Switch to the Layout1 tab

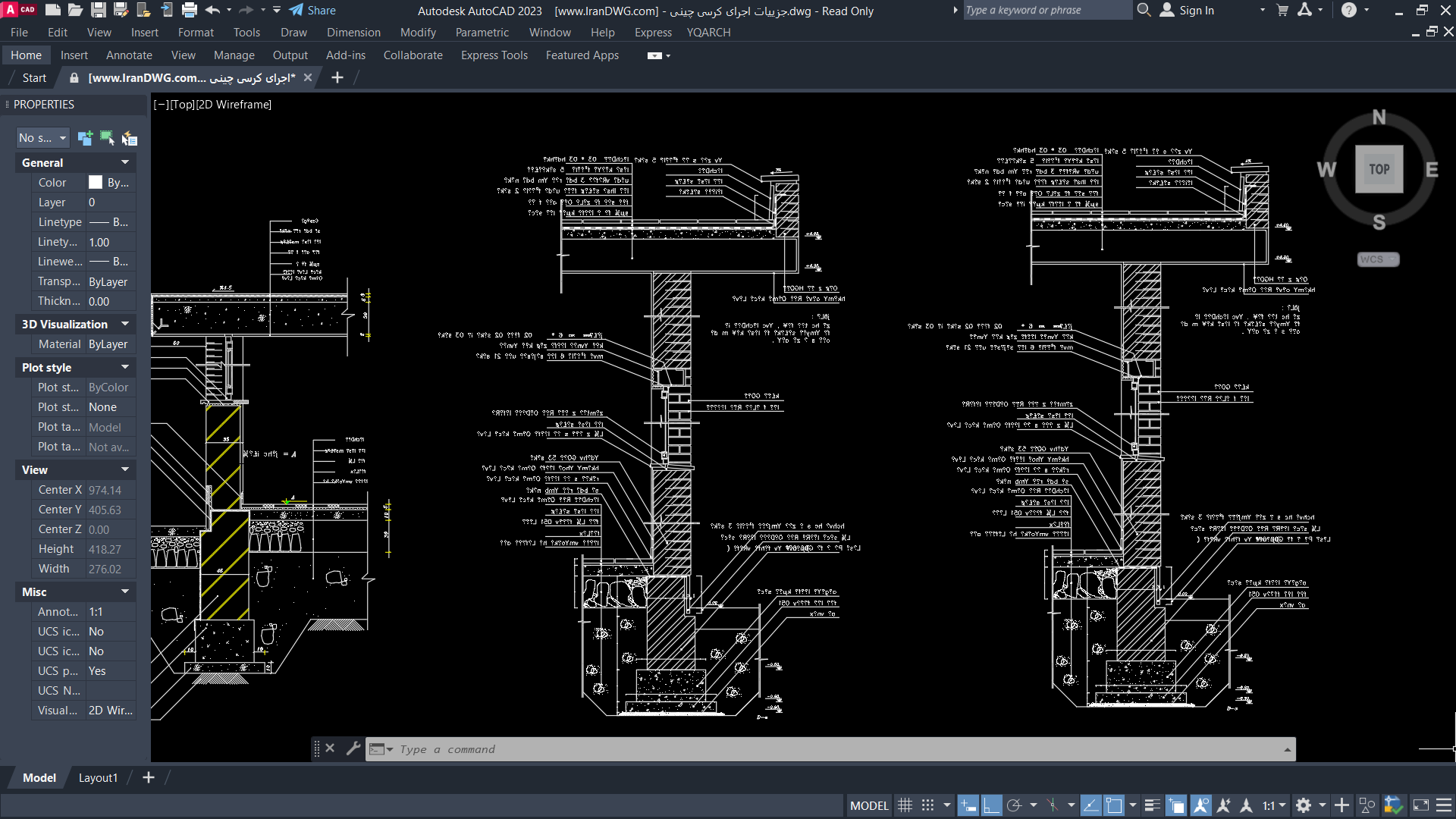click(x=98, y=777)
